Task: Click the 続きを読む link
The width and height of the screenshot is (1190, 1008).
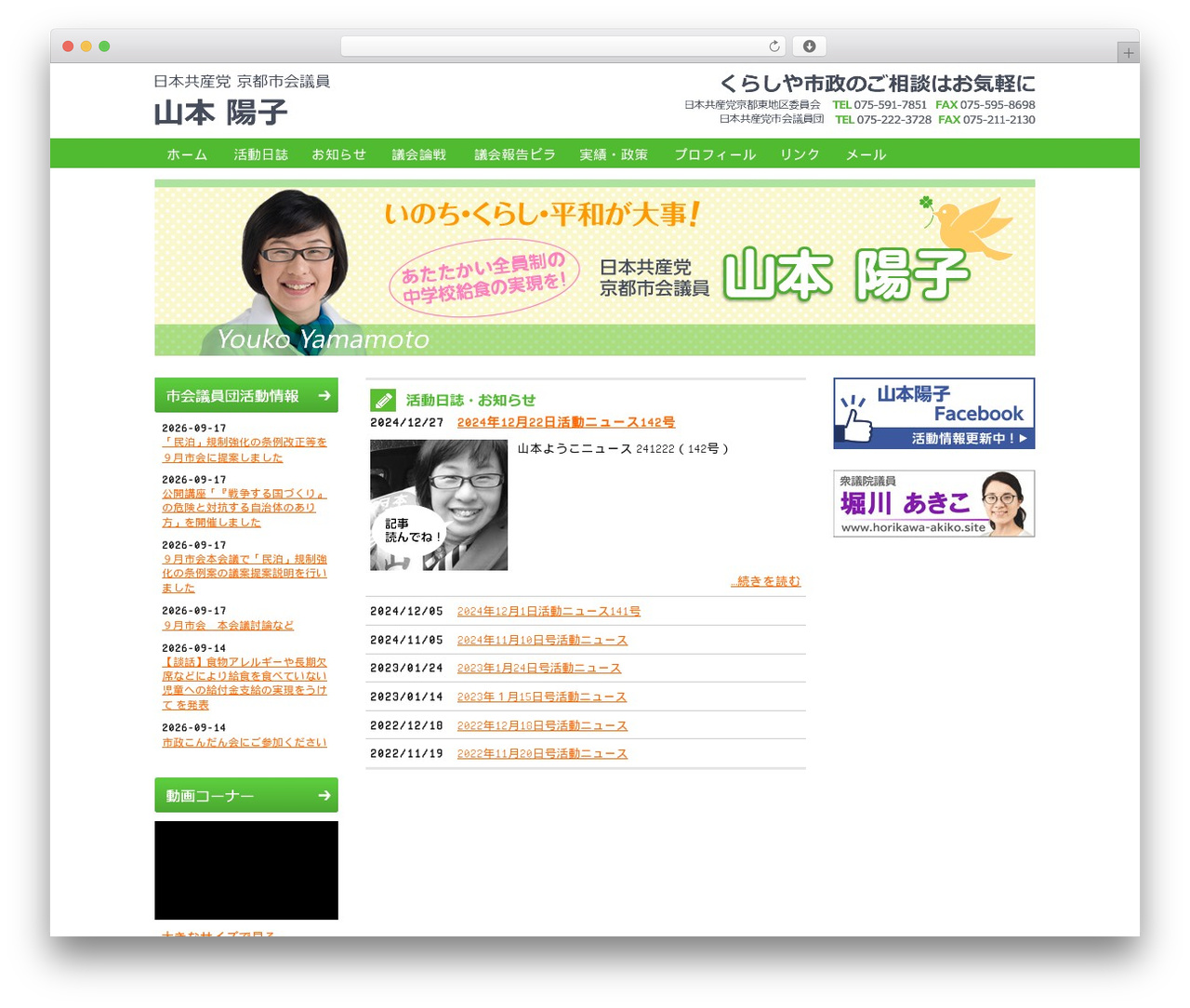Action: (766, 581)
